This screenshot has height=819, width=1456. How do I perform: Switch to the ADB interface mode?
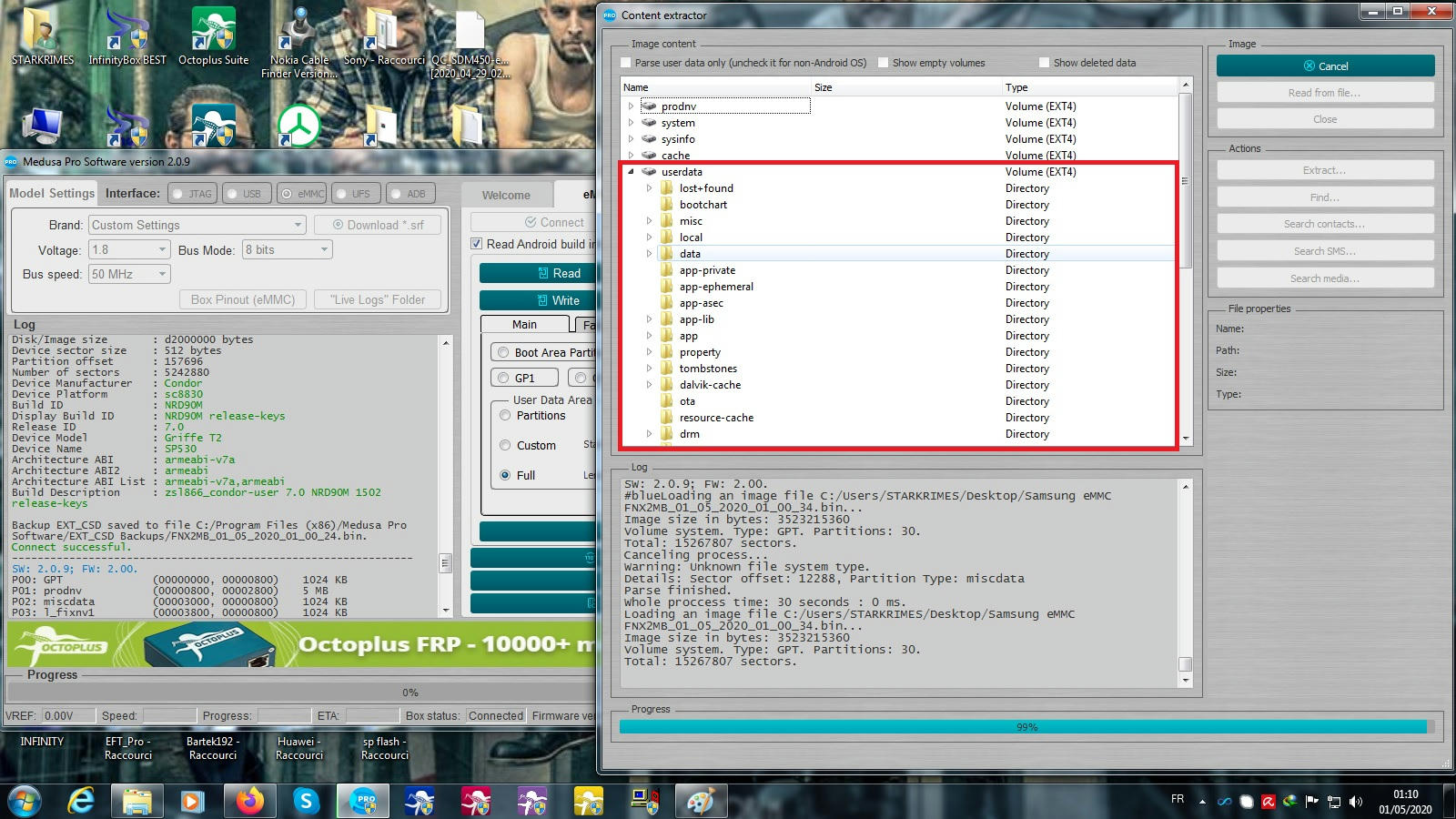pyautogui.click(x=411, y=193)
